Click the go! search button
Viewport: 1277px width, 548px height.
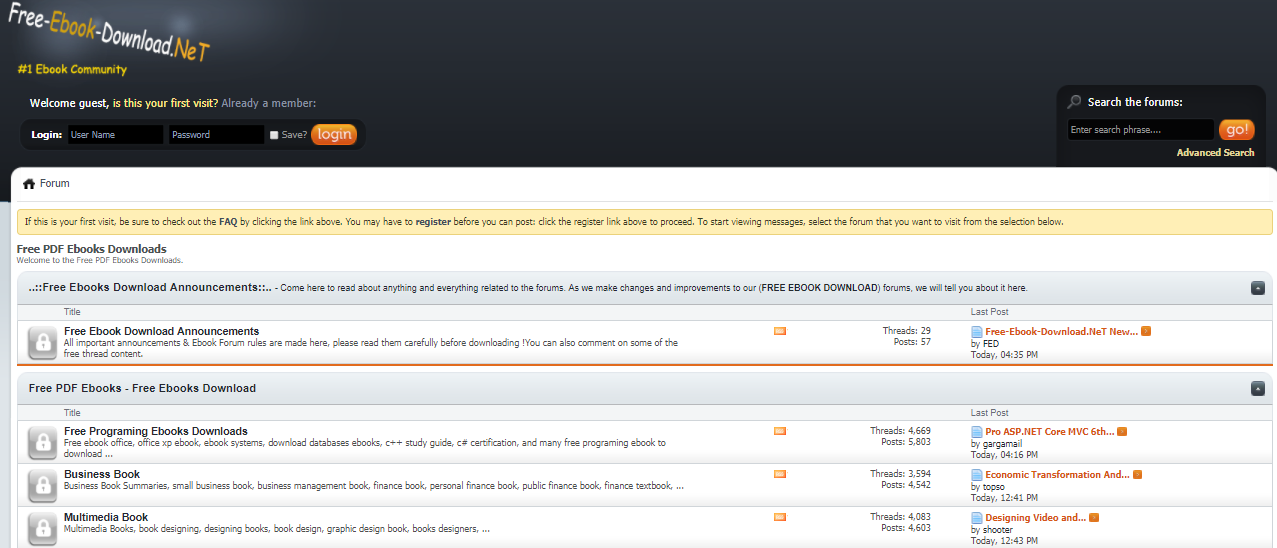coord(1237,130)
